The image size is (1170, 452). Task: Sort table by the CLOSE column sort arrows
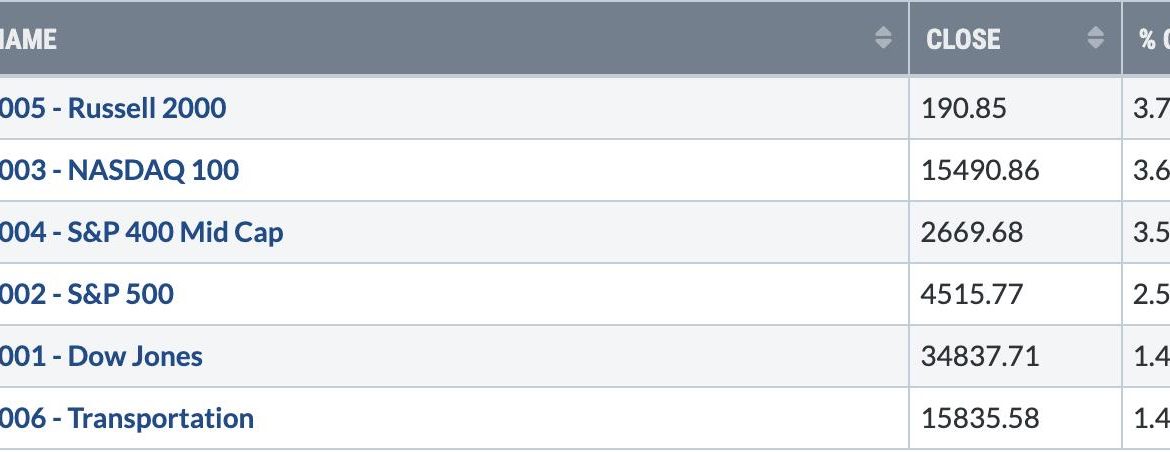[1095, 38]
